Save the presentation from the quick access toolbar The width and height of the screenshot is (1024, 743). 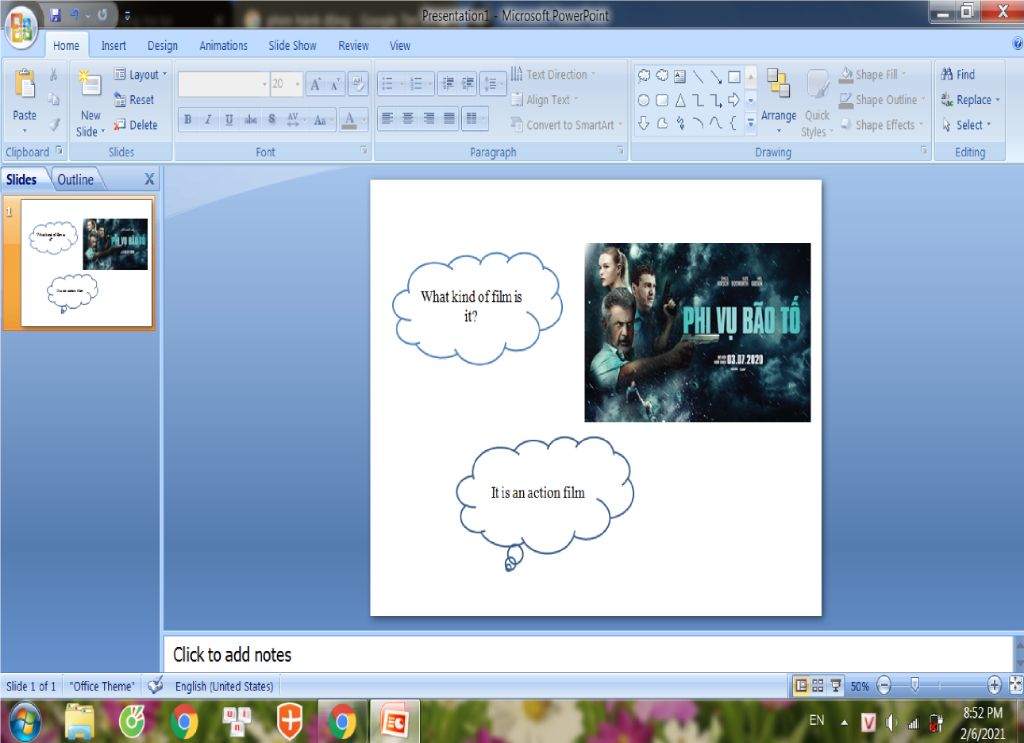click(x=56, y=14)
